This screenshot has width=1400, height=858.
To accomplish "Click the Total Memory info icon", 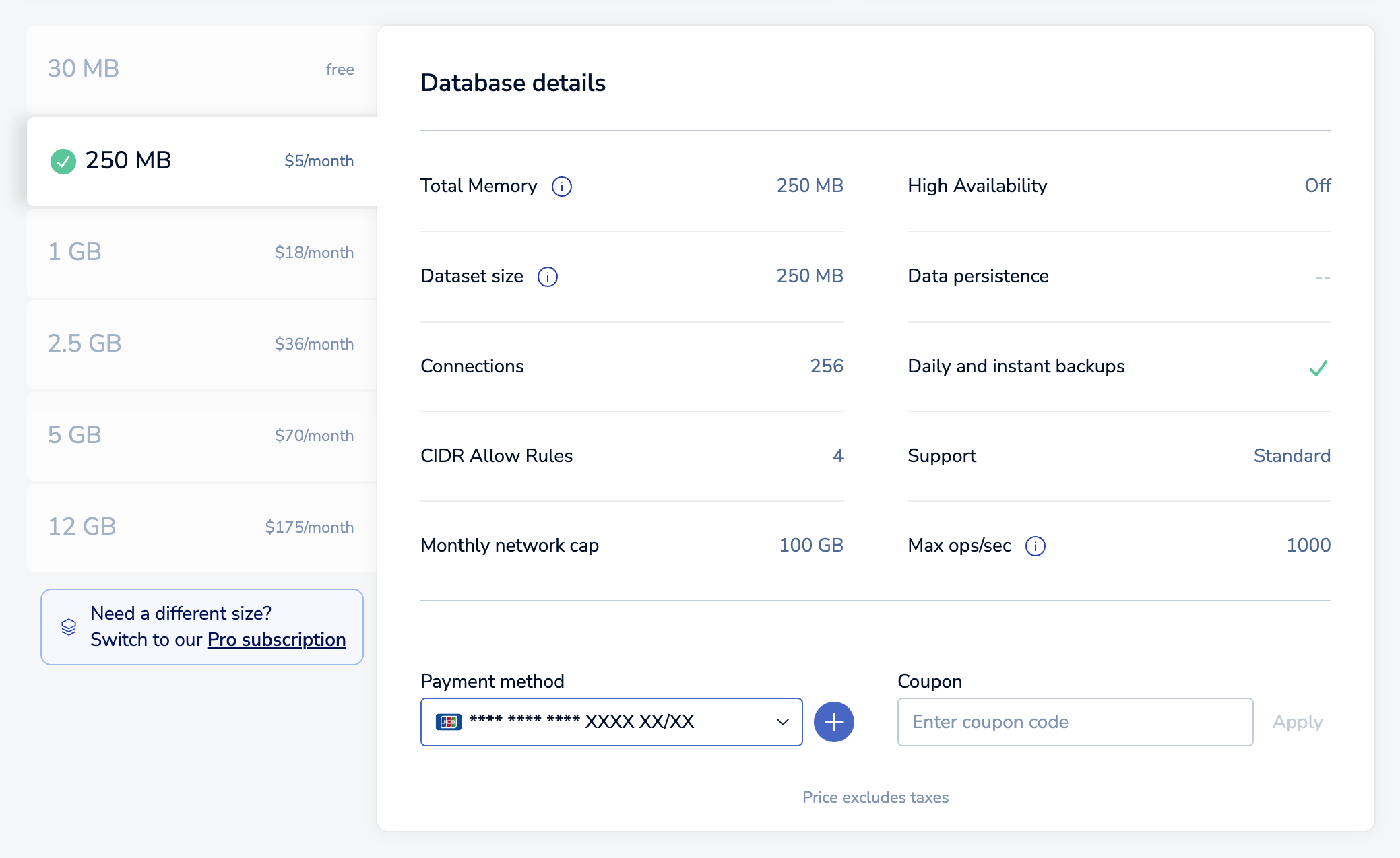I will (561, 187).
